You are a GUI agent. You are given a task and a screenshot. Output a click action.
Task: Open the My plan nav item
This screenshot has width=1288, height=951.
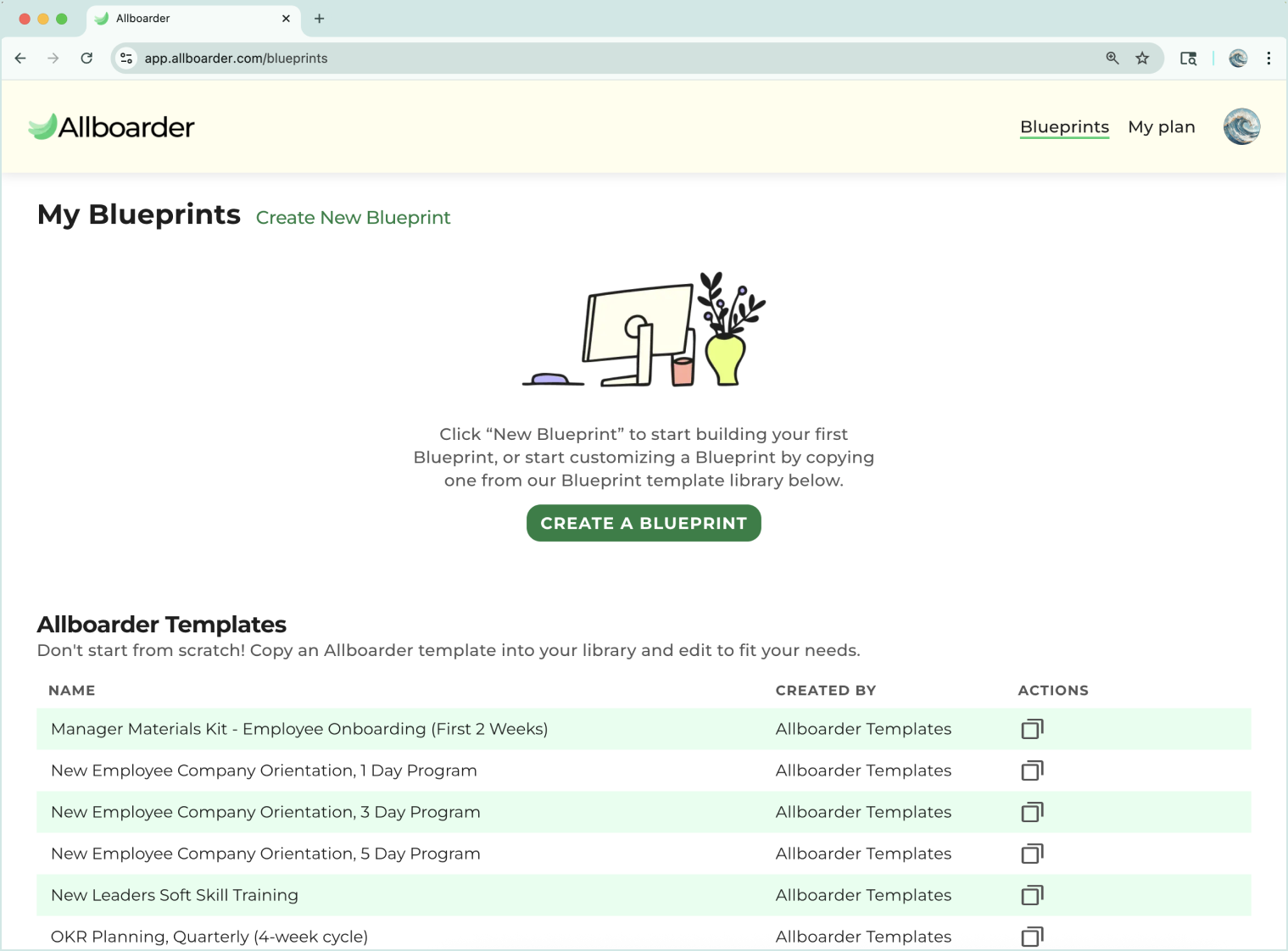(x=1161, y=127)
